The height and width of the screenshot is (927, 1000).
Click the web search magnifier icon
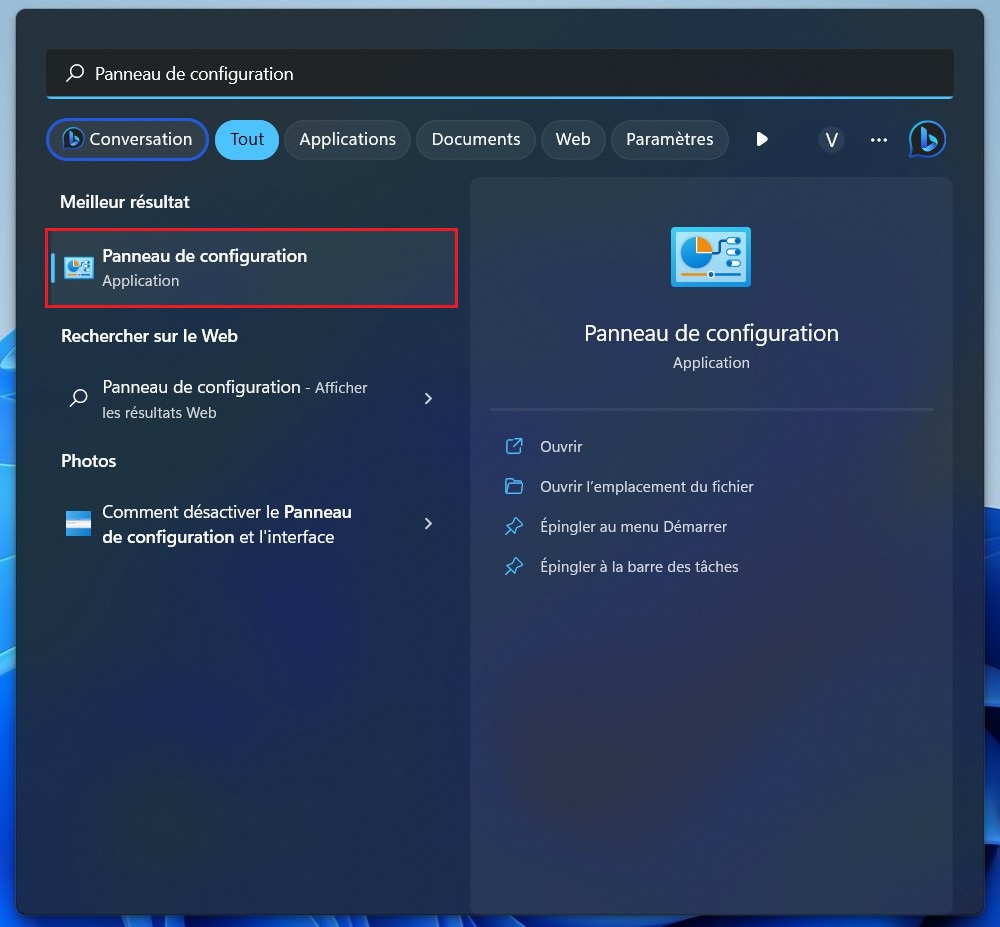[x=78, y=398]
